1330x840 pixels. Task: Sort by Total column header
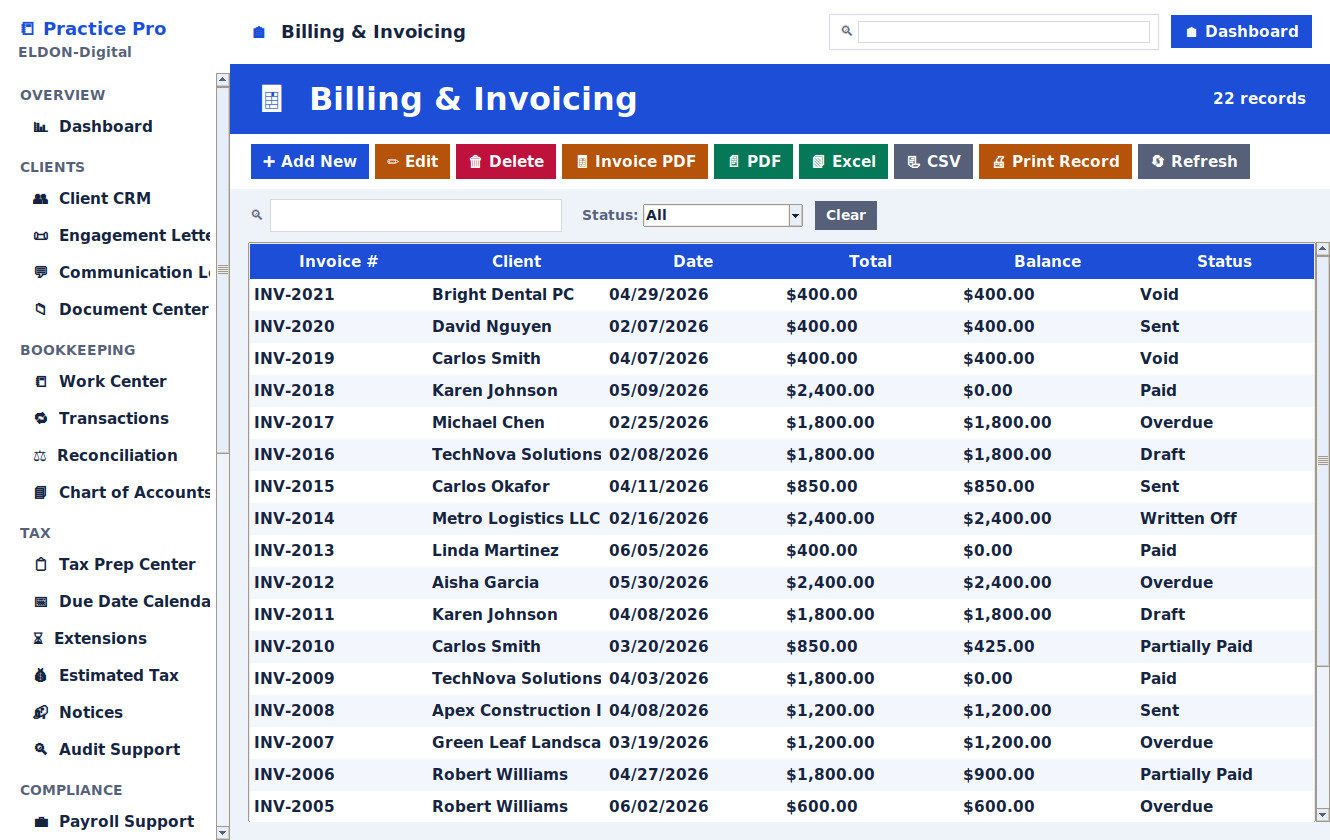tap(870, 262)
